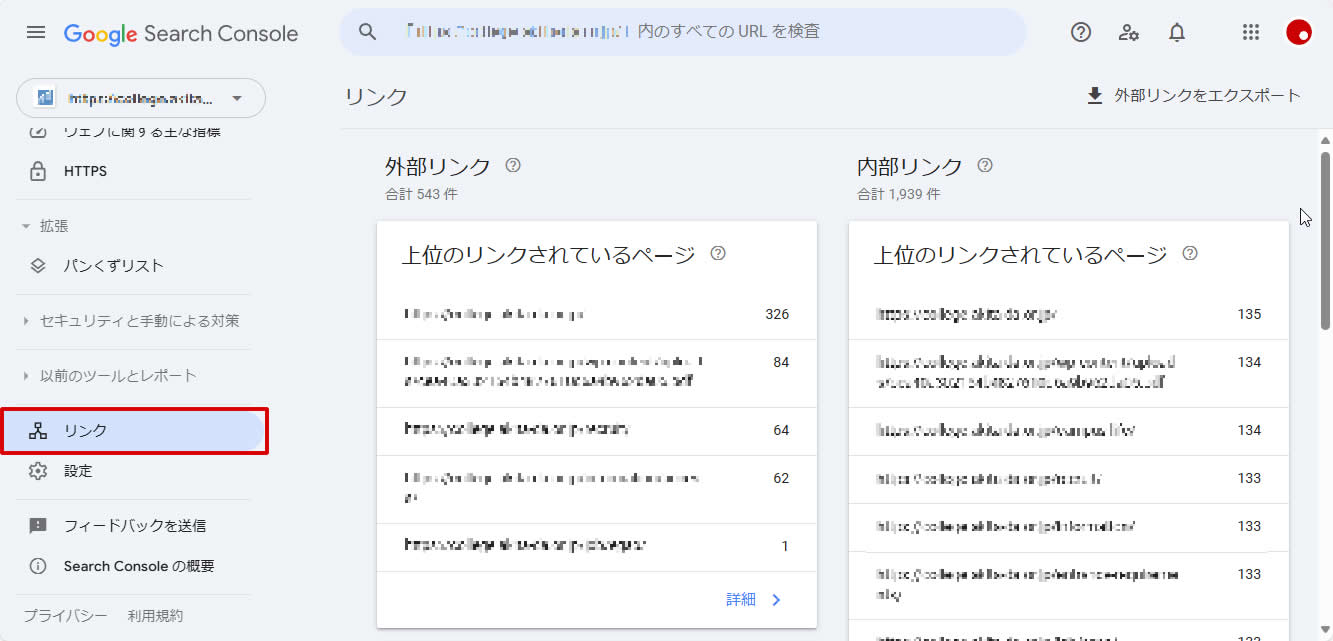
Task: Open パンくずリスト report
Action: click(x=113, y=266)
